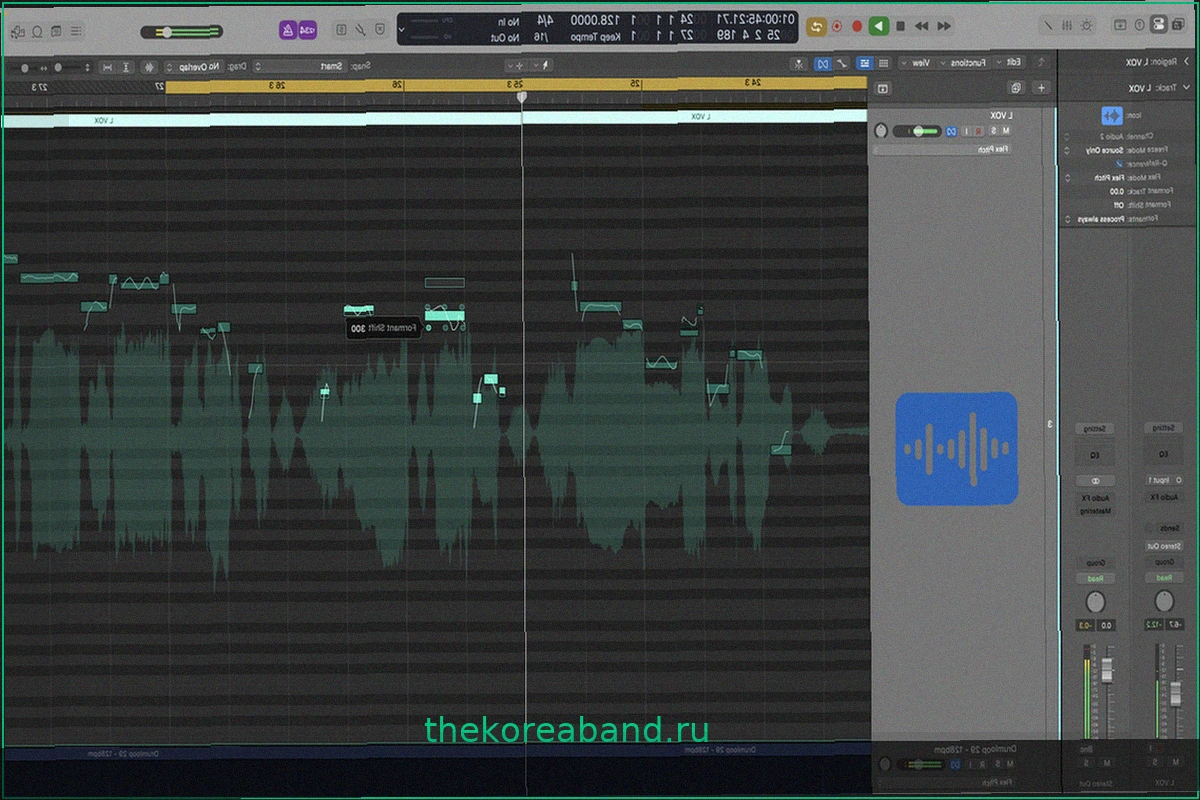Open Quick Help question mark icon
The width and height of the screenshot is (1200, 800).
click(x=1139, y=26)
